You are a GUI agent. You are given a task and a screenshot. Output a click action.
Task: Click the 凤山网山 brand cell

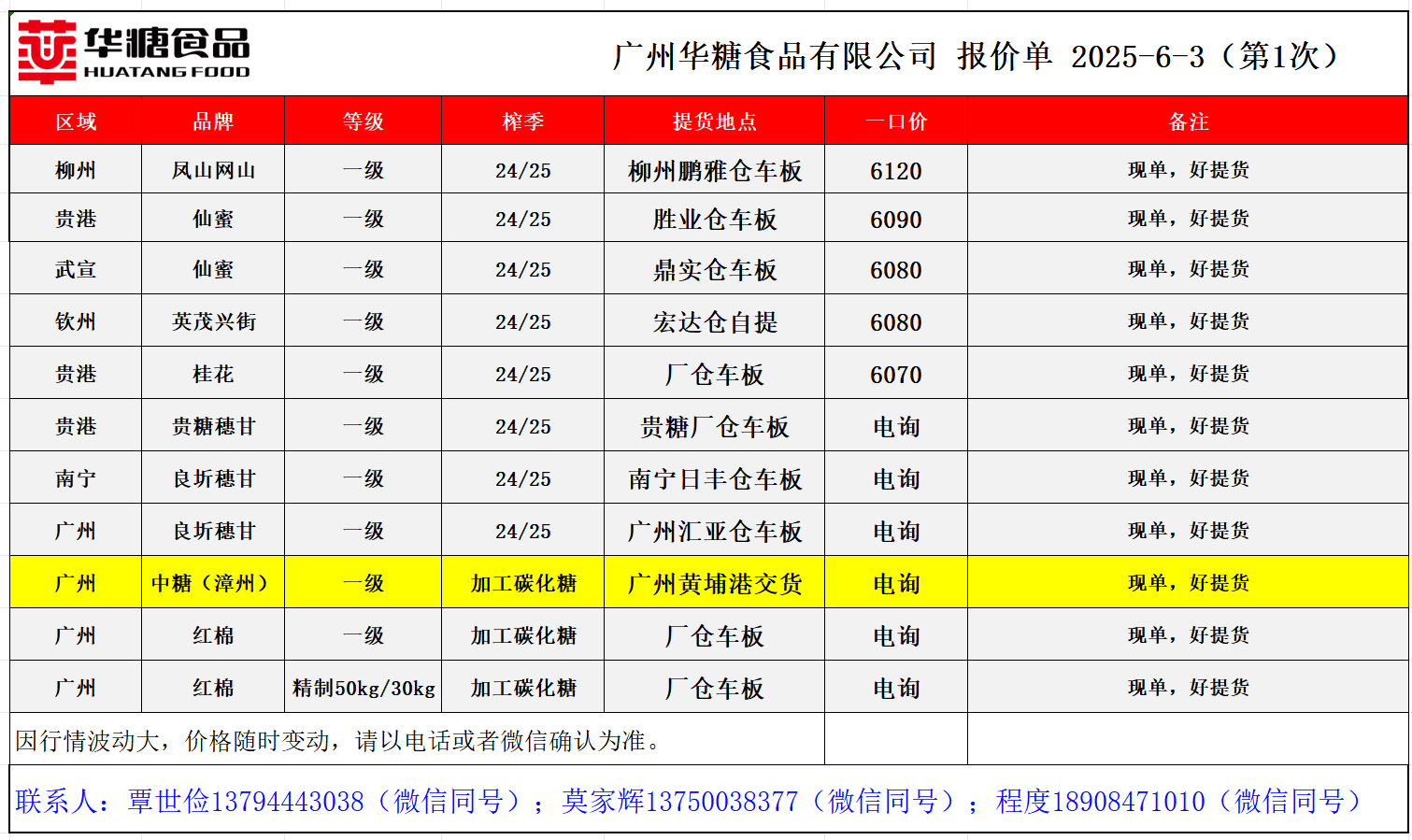(213, 171)
